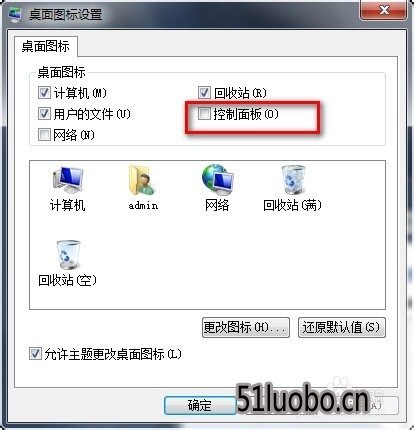
Task: Close the 桌面图标设置 dialog window
Action: click(384, 9)
